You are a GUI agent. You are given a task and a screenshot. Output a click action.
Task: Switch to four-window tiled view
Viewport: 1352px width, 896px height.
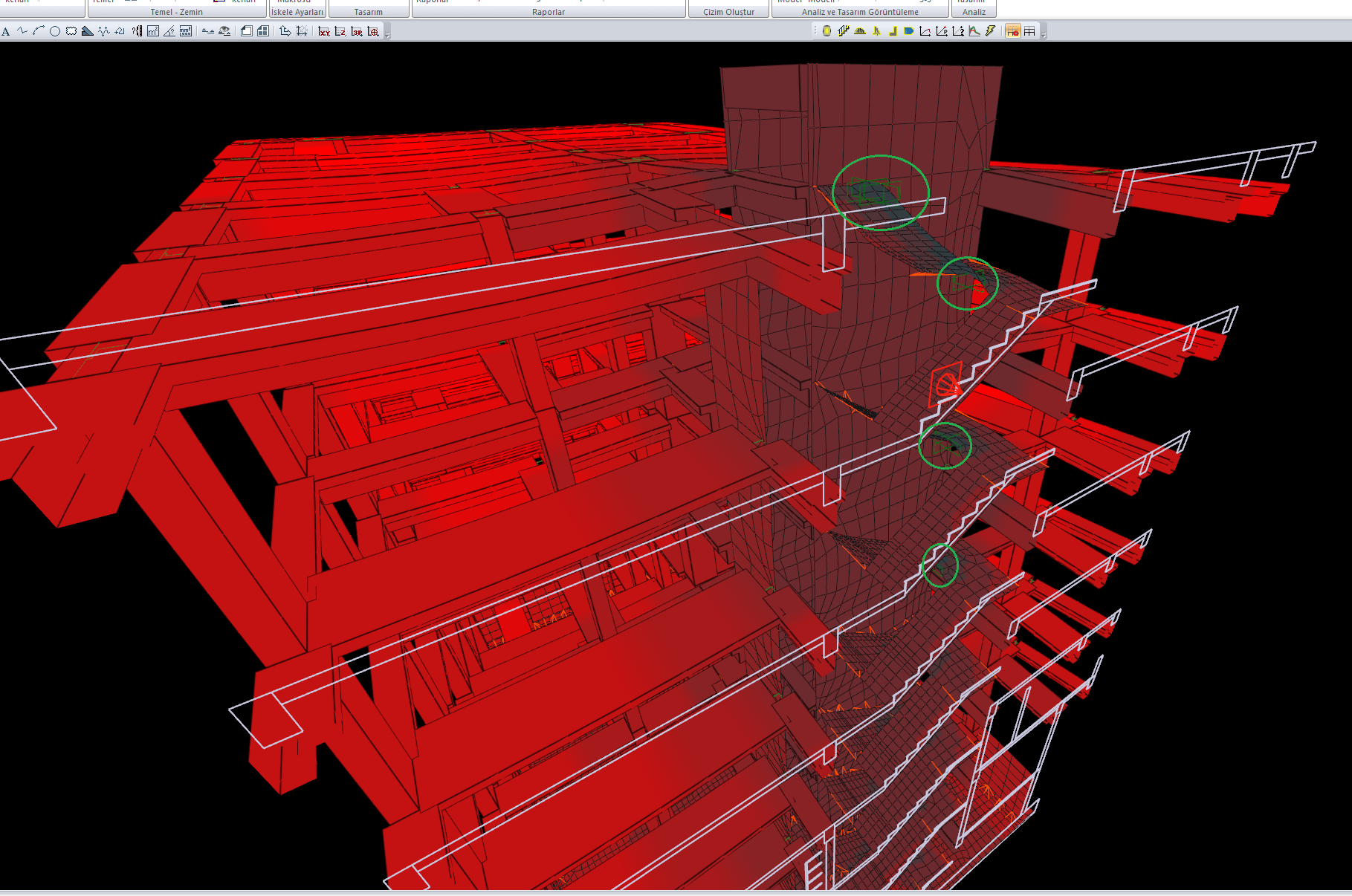pos(263,31)
